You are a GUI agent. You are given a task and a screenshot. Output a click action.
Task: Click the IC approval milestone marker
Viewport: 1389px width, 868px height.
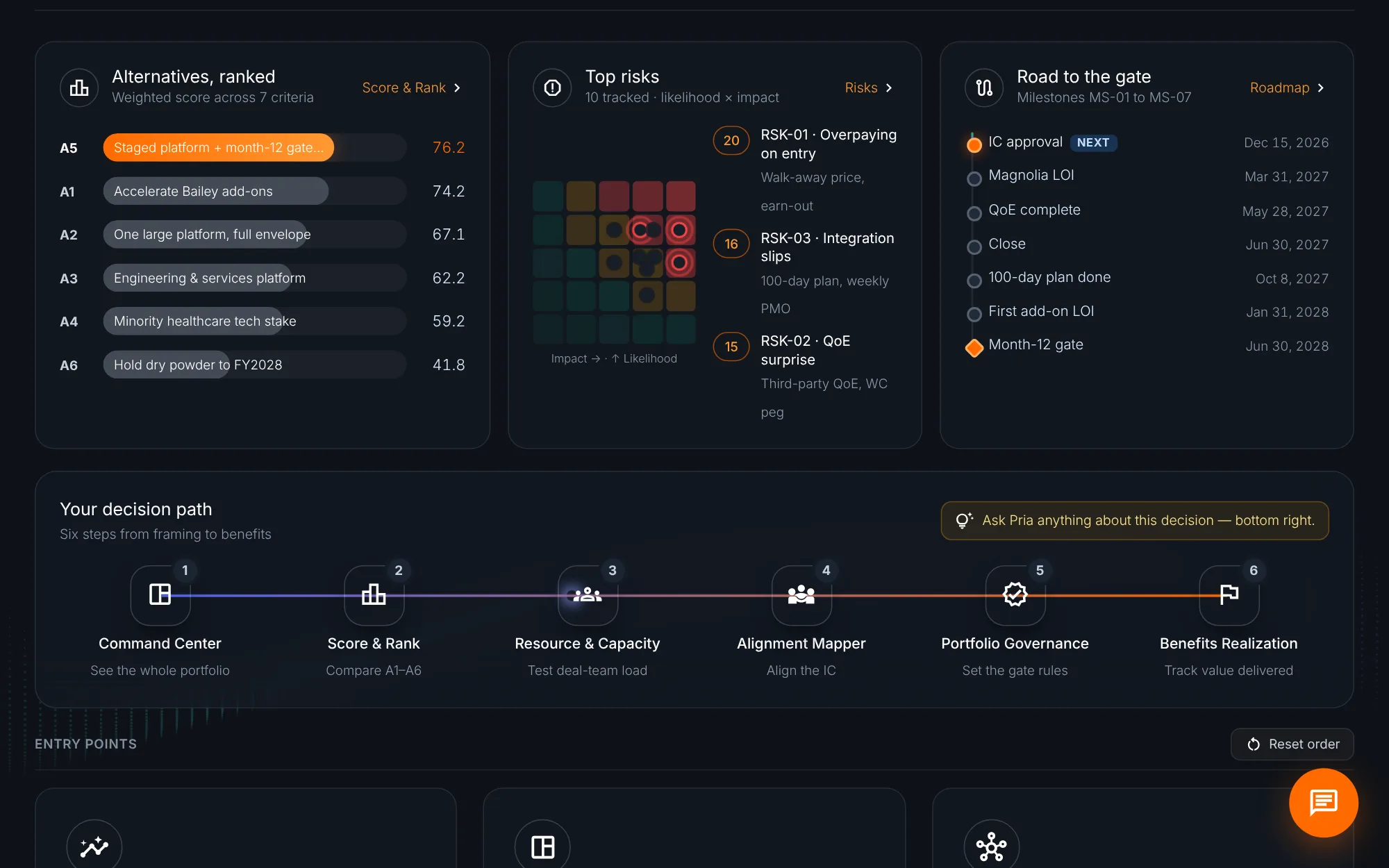click(x=974, y=144)
